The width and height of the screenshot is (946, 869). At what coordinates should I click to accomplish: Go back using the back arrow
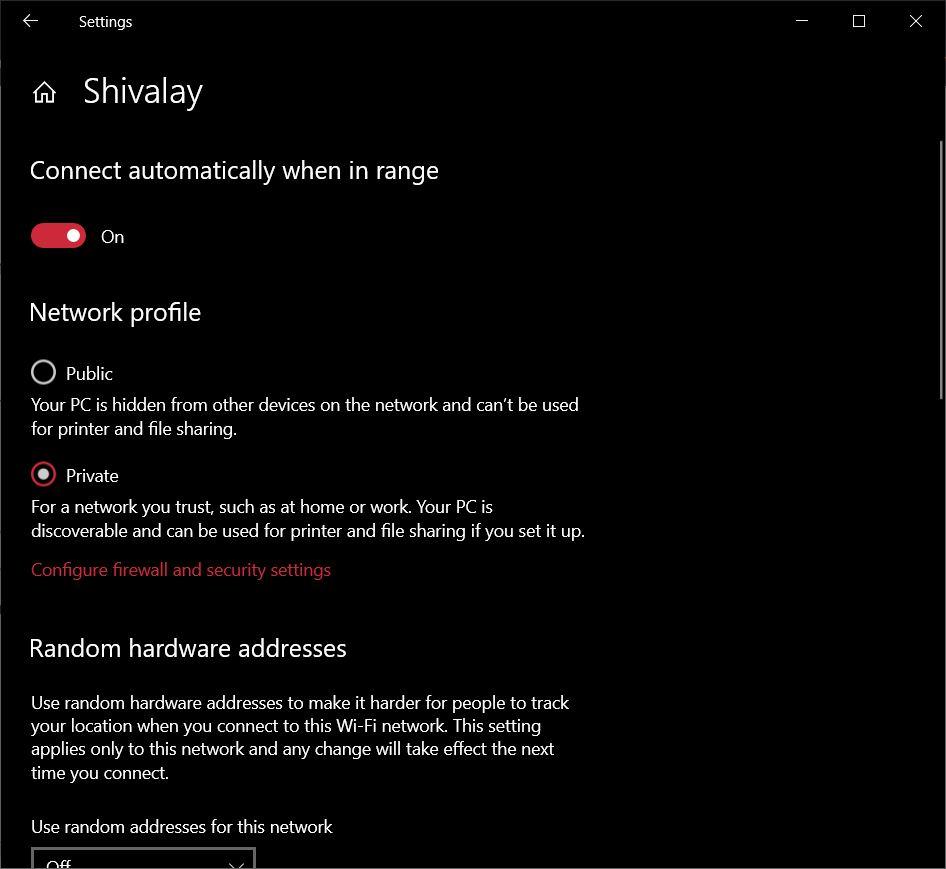click(x=30, y=21)
